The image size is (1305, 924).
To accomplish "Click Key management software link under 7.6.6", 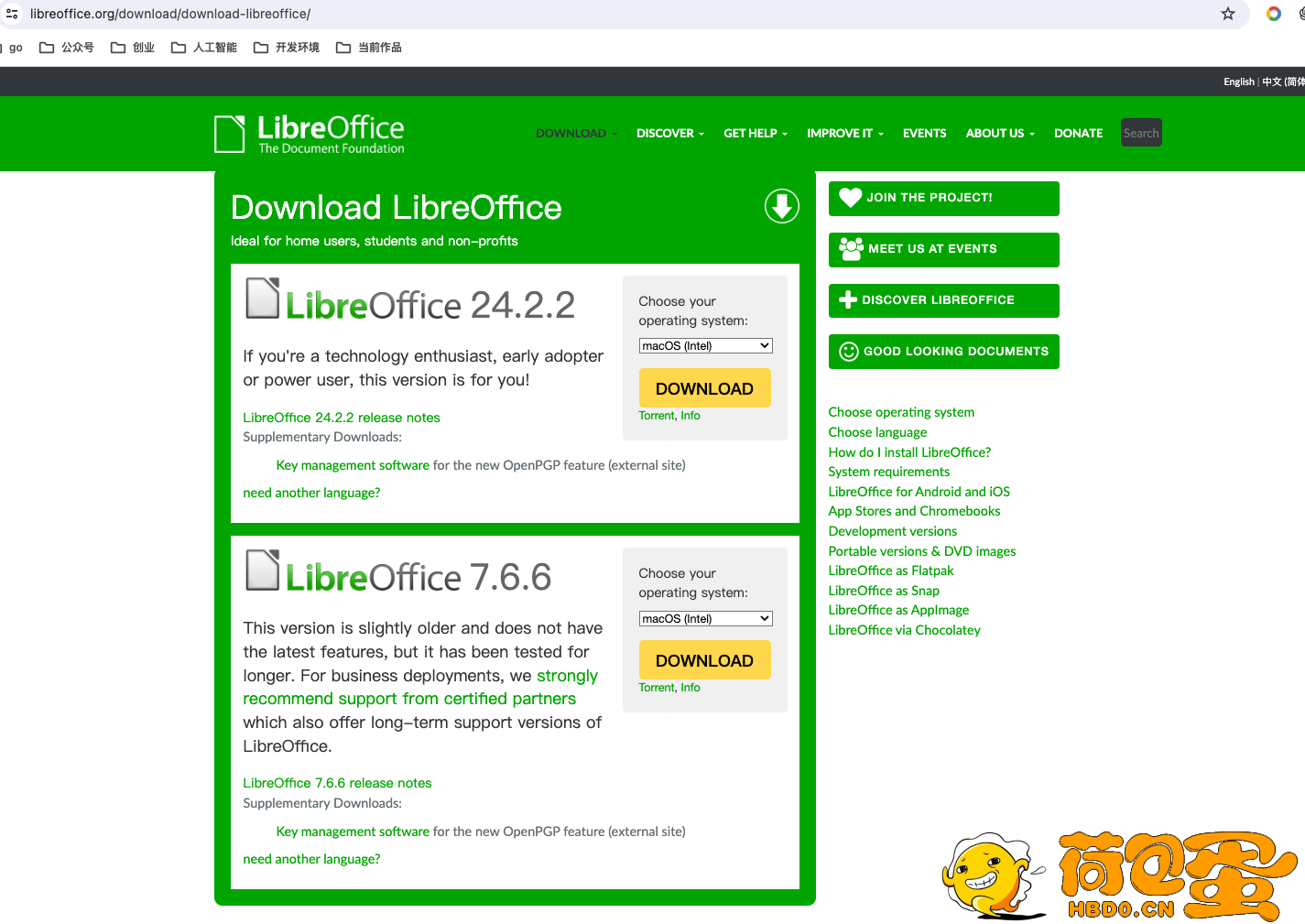I will [x=353, y=832].
